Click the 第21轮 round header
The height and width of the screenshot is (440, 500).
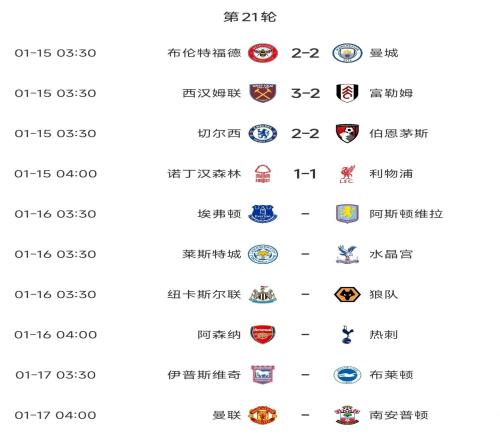250,17
